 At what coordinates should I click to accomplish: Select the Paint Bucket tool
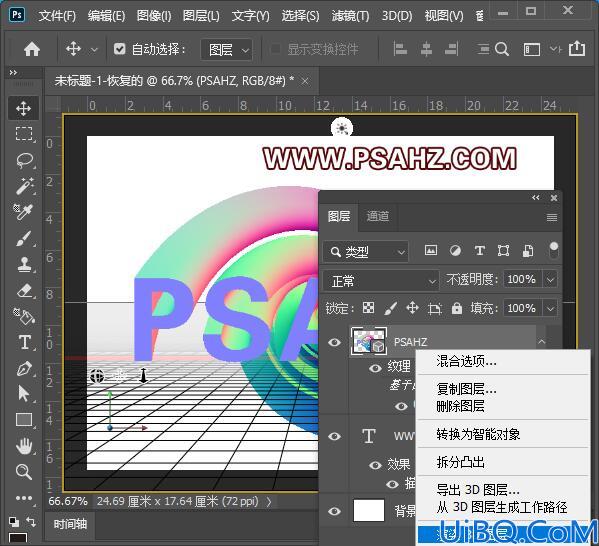(24, 316)
